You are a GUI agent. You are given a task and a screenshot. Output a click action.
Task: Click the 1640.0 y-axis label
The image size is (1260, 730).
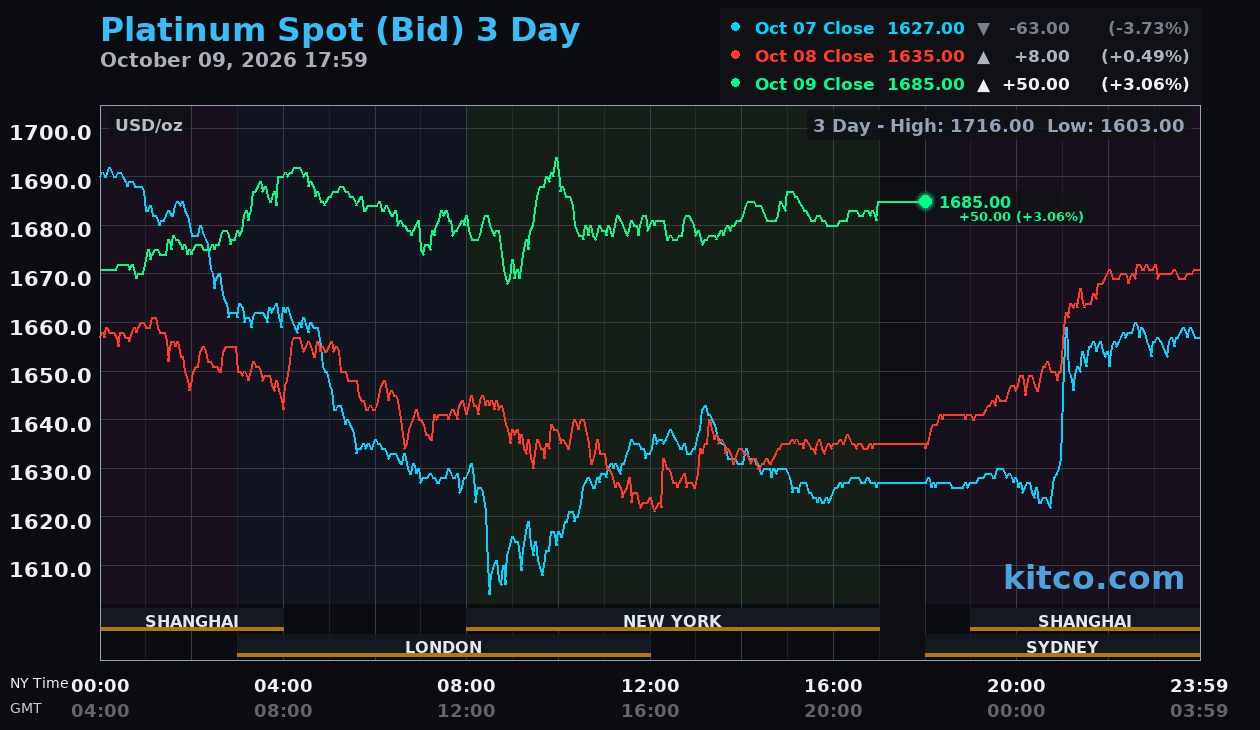coord(51,424)
